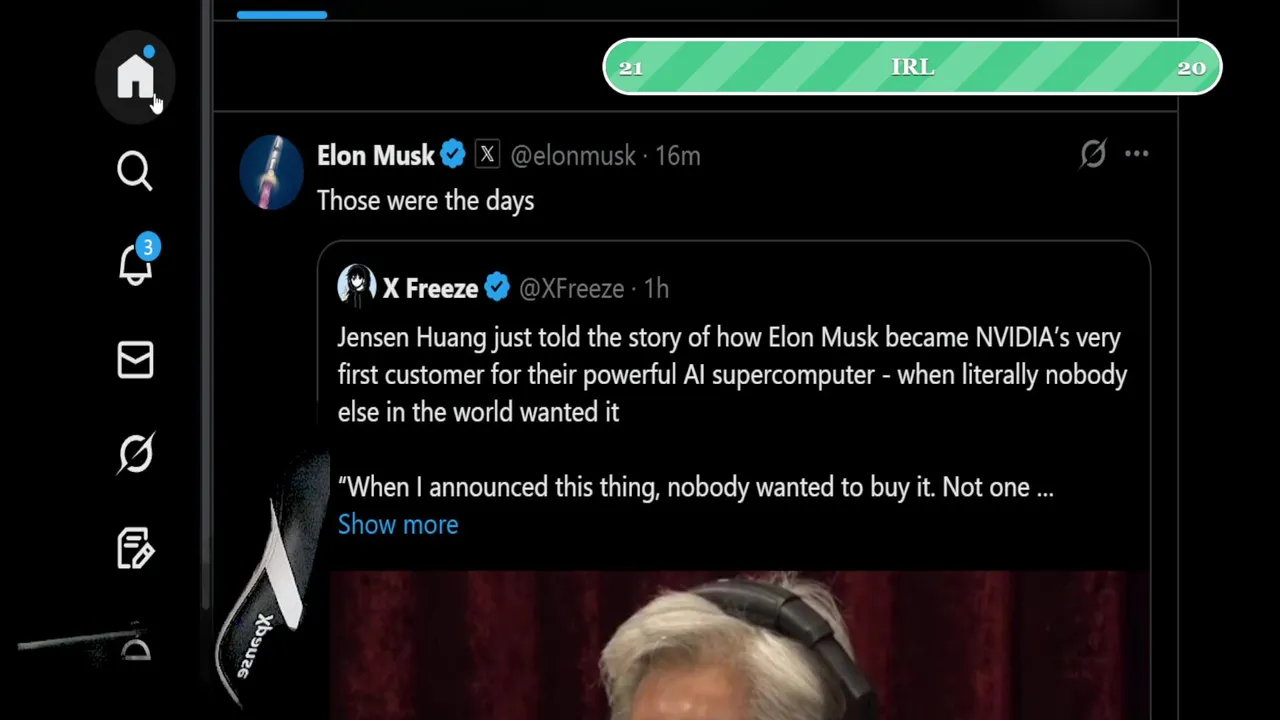Click the X affiliate badge beside Elon Musk

click(487, 155)
